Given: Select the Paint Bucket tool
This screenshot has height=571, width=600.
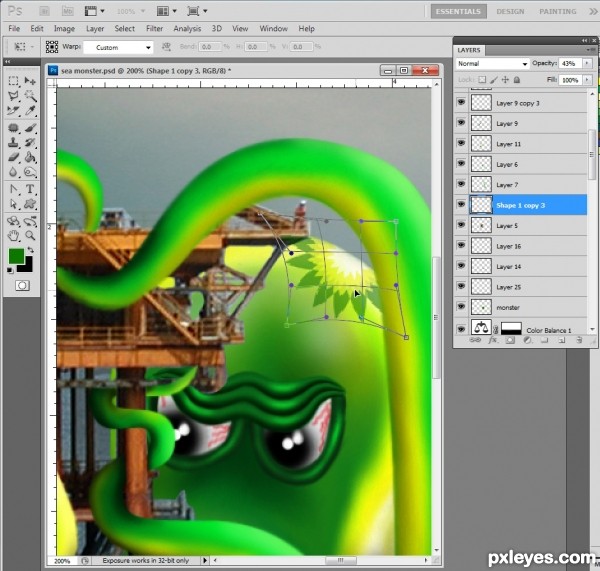Looking at the screenshot, I should tap(30, 157).
